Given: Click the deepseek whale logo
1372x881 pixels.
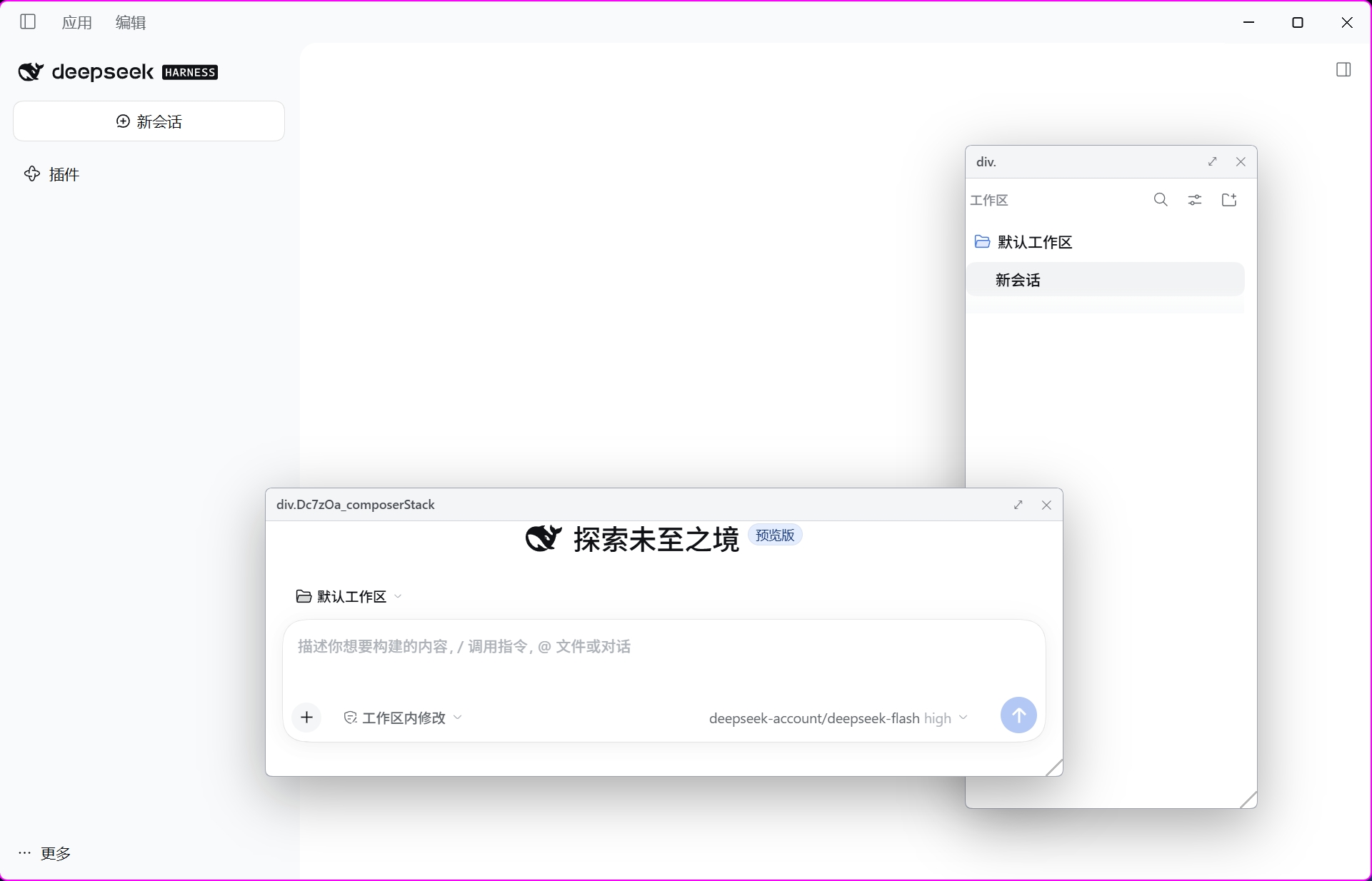Looking at the screenshot, I should 31,71.
